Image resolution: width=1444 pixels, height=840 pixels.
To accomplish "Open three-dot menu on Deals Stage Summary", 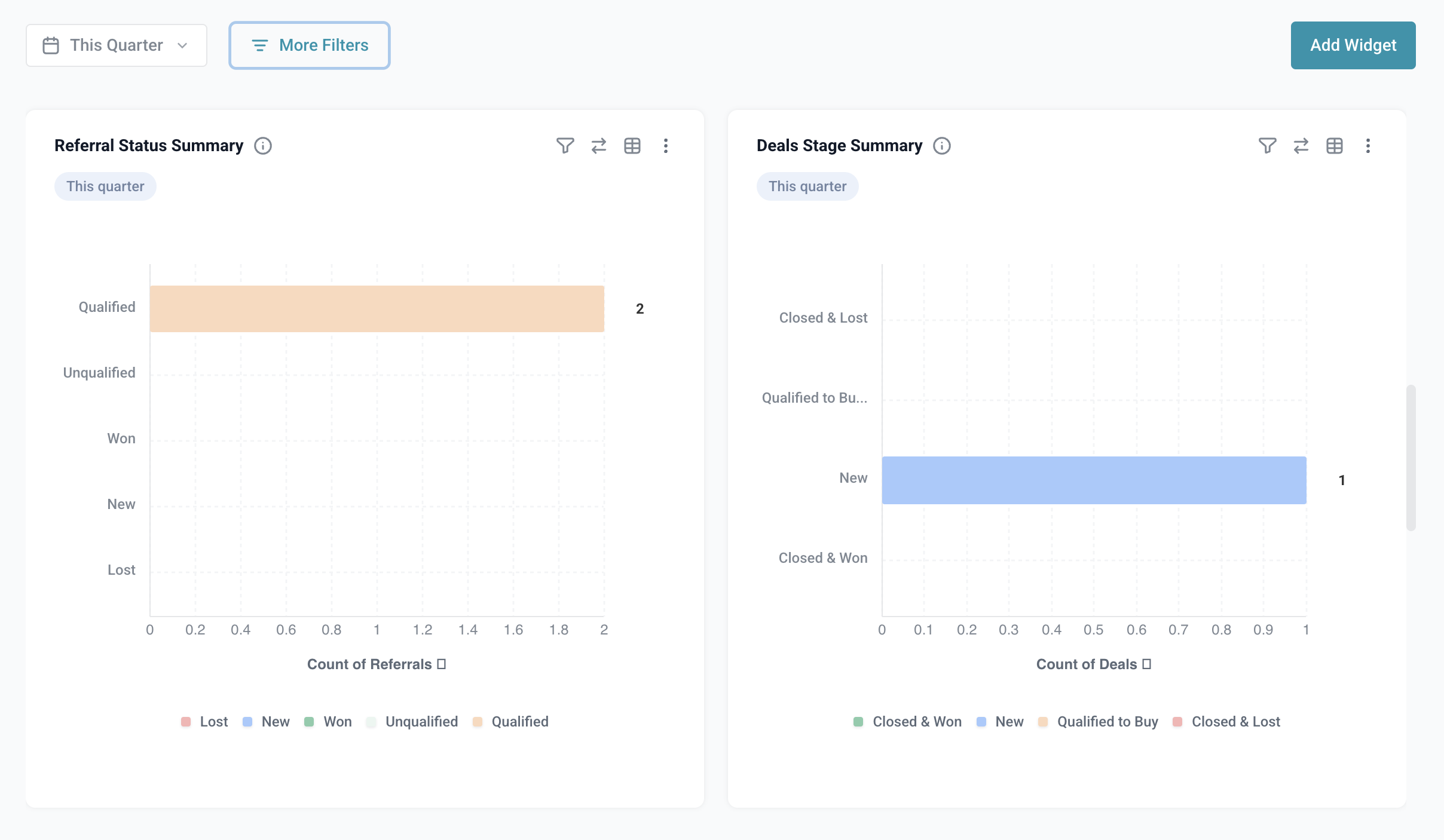I will click(x=1367, y=146).
